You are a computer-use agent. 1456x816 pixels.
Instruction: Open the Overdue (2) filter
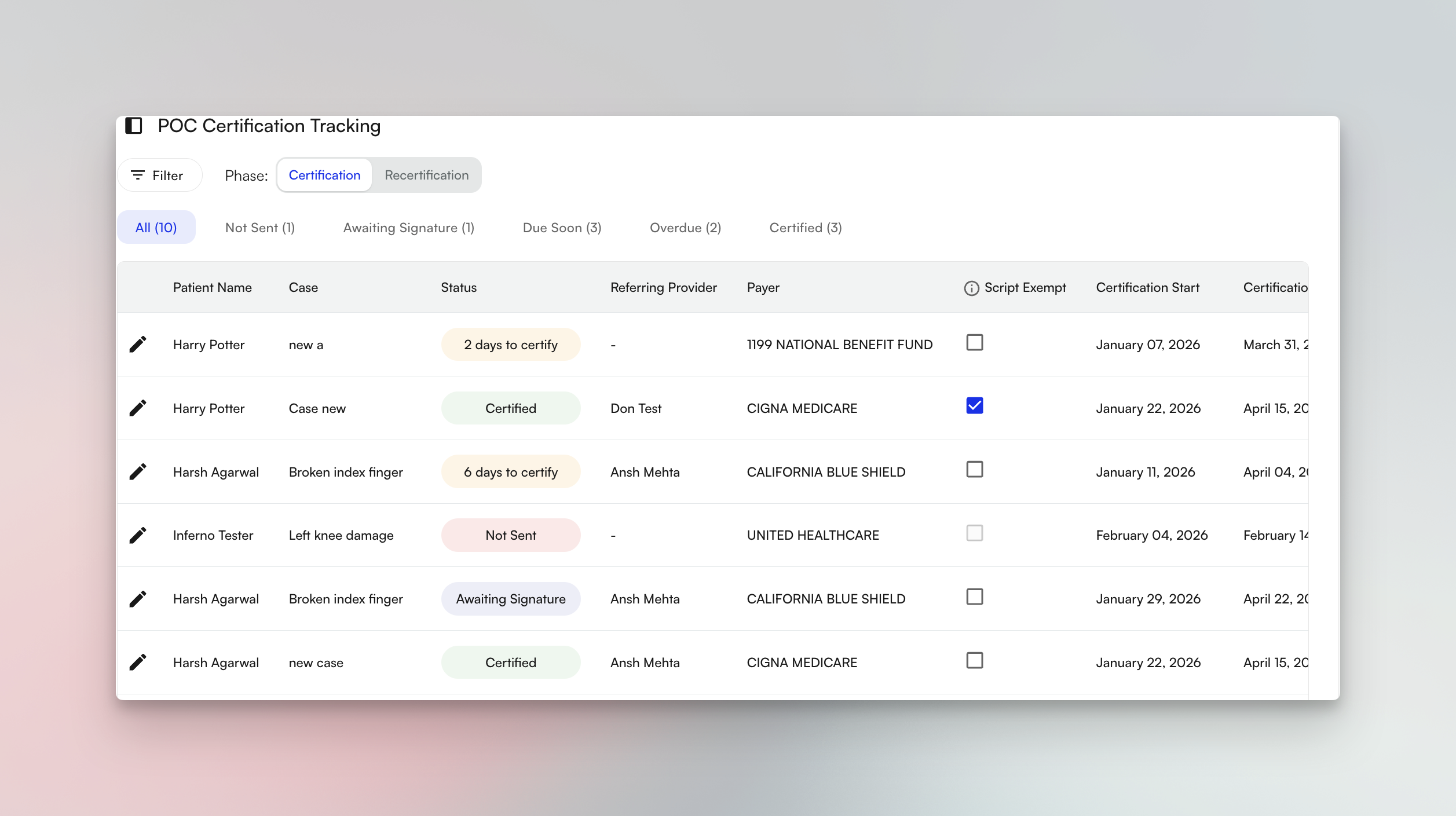click(685, 227)
